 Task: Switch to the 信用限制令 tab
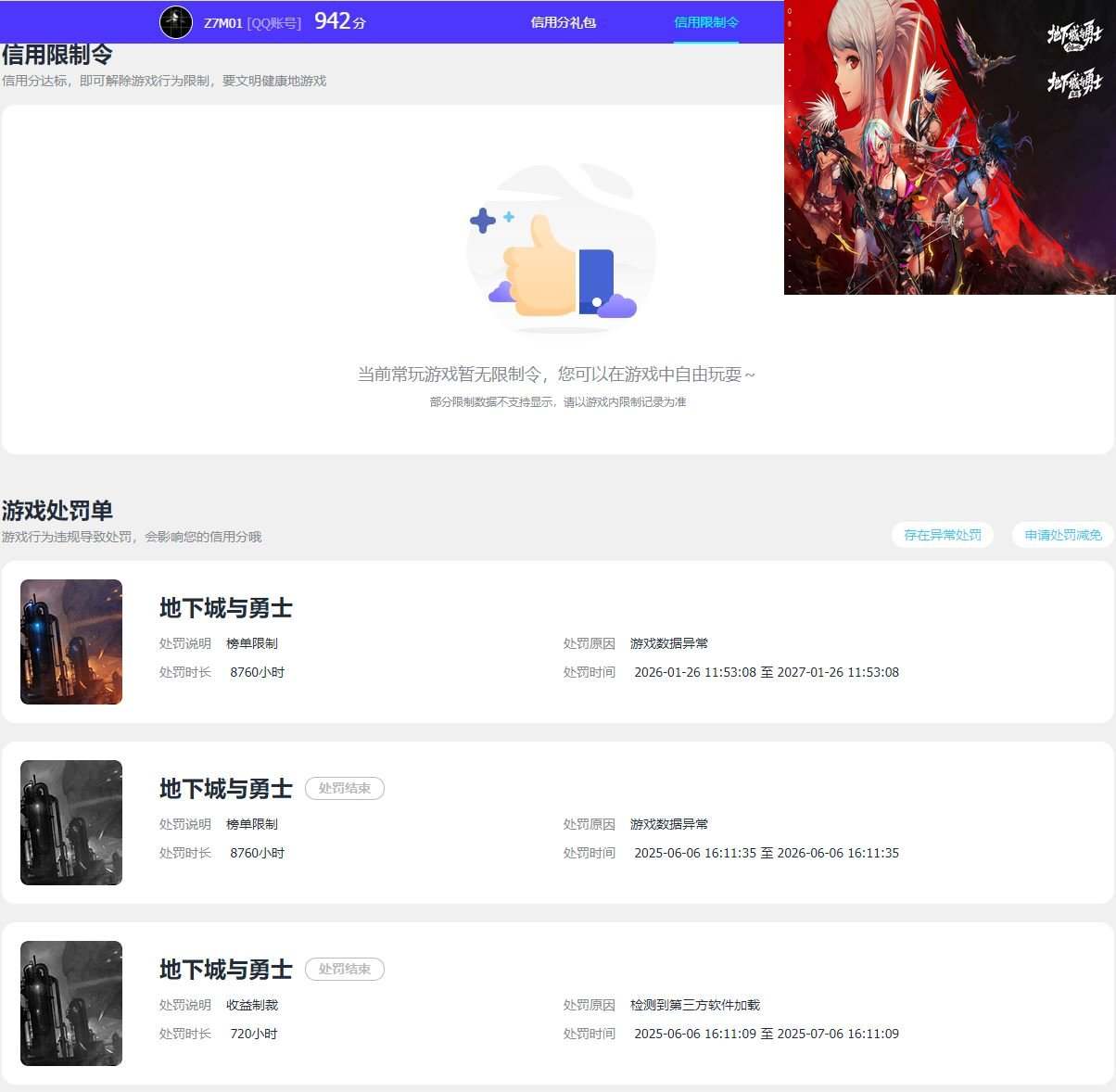pos(706,22)
